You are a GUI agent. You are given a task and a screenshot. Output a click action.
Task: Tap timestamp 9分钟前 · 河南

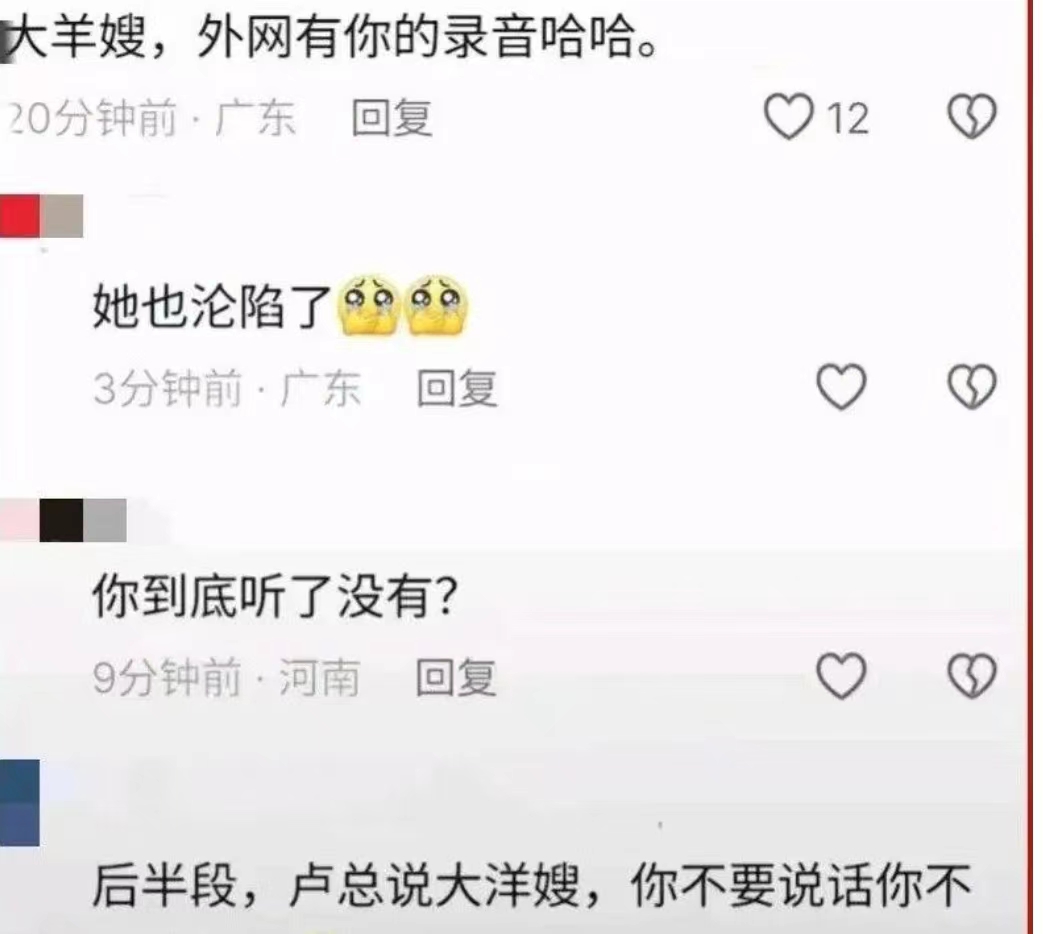(x=226, y=677)
